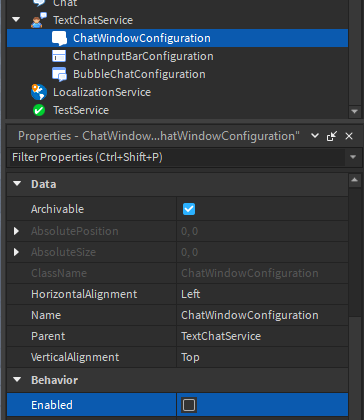Click the Name property label

click(x=46, y=315)
